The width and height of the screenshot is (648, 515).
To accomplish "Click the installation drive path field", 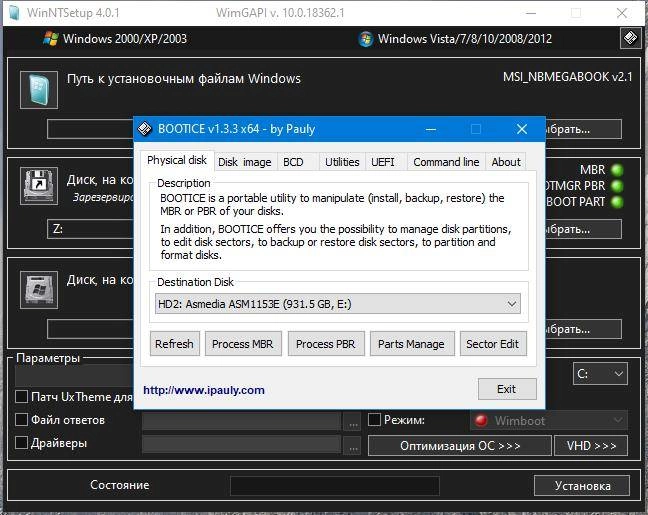I will point(91,329).
